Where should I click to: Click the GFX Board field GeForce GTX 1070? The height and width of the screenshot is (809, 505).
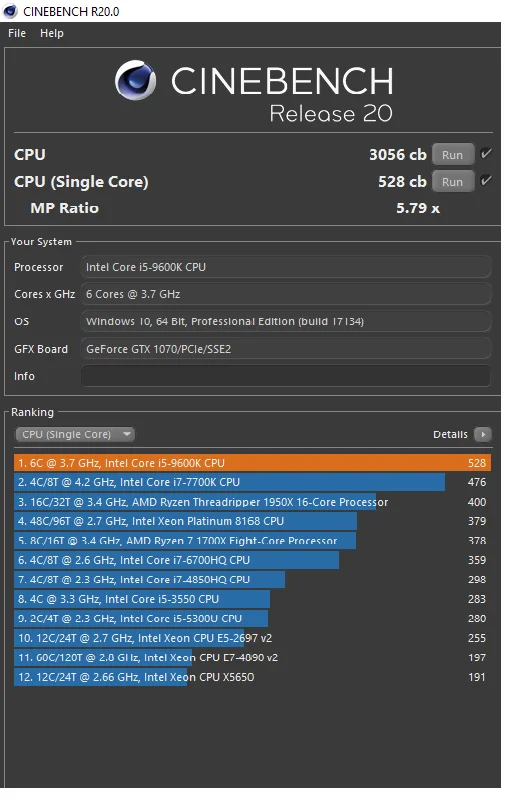285,349
